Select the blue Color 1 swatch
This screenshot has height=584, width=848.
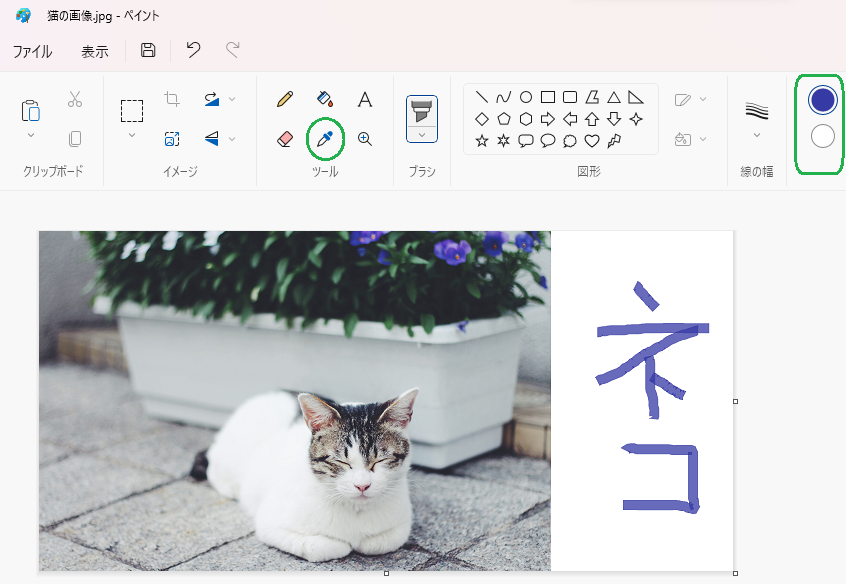coord(823,100)
